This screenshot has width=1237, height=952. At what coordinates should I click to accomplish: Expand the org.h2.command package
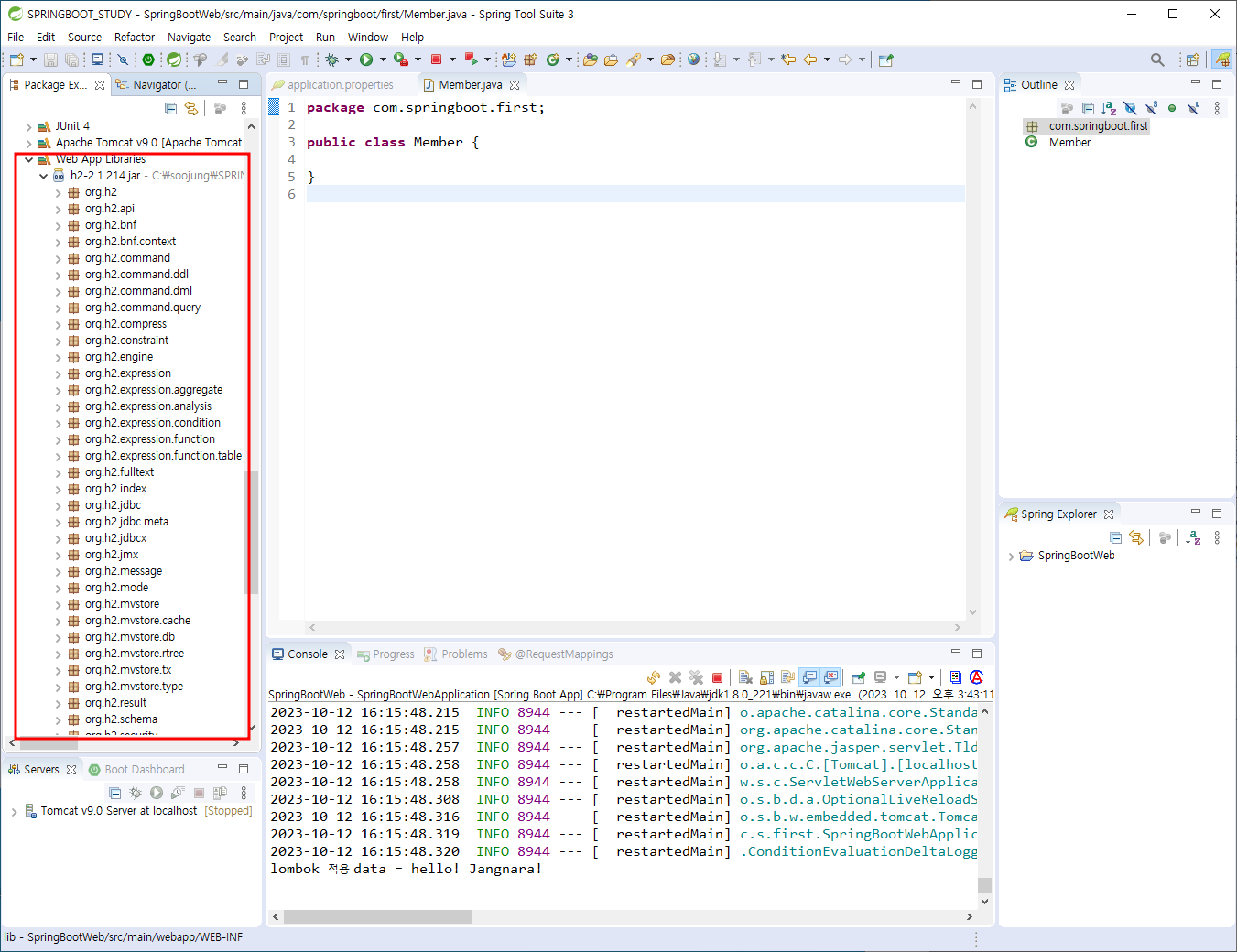pyautogui.click(x=58, y=258)
